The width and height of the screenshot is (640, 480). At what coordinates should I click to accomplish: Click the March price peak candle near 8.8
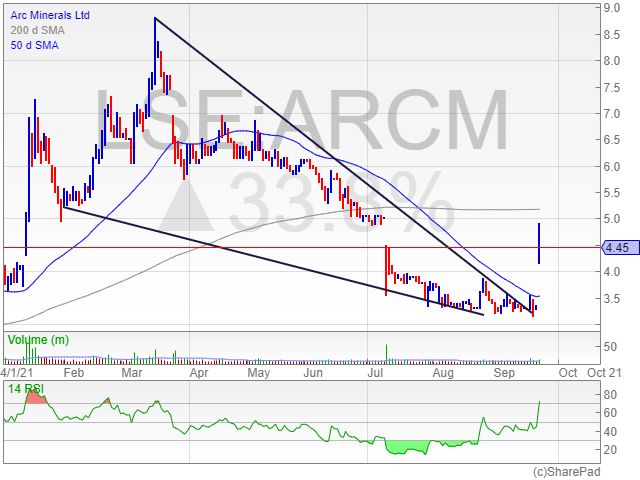155,51
